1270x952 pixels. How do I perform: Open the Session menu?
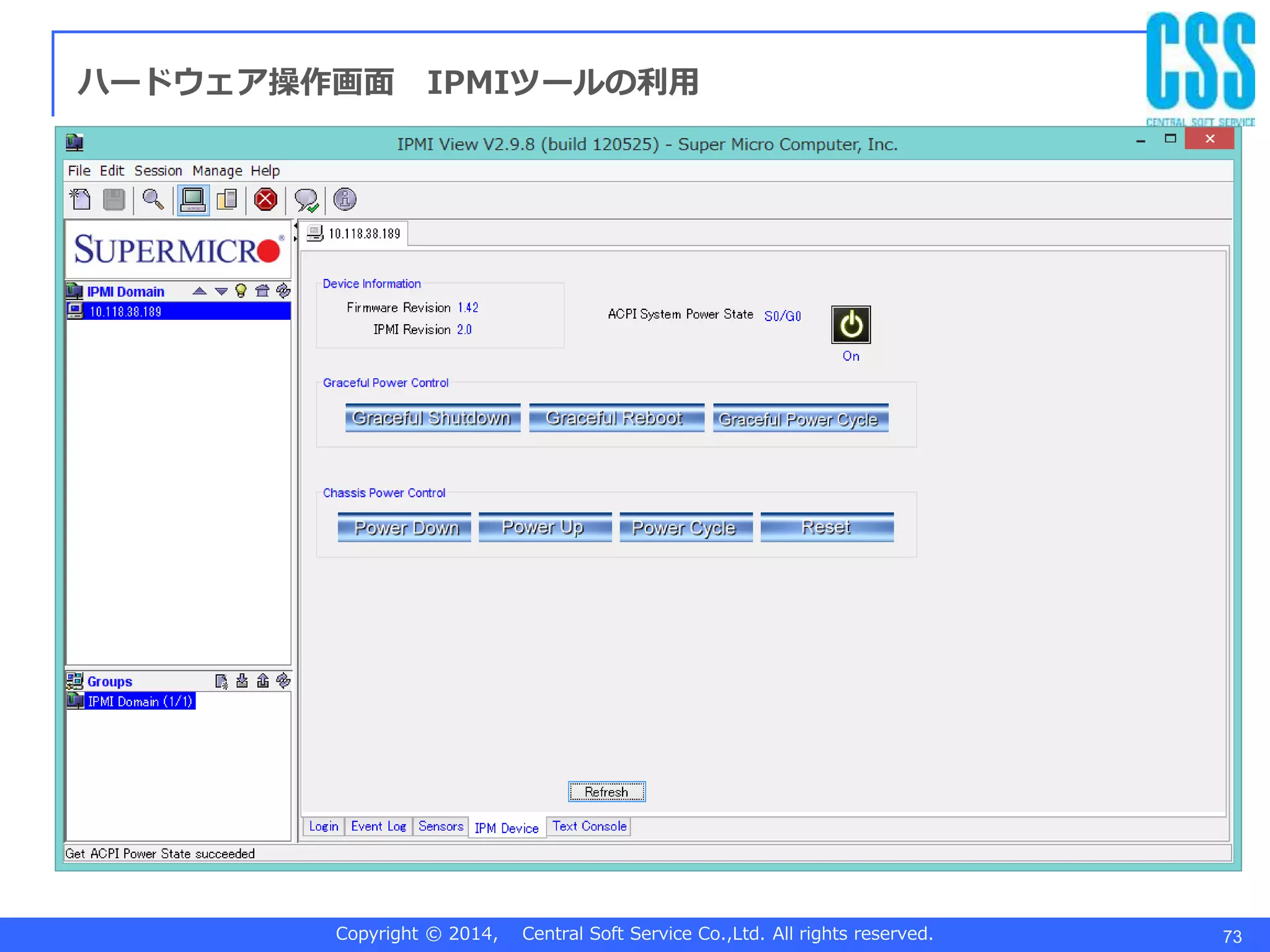pos(158,170)
